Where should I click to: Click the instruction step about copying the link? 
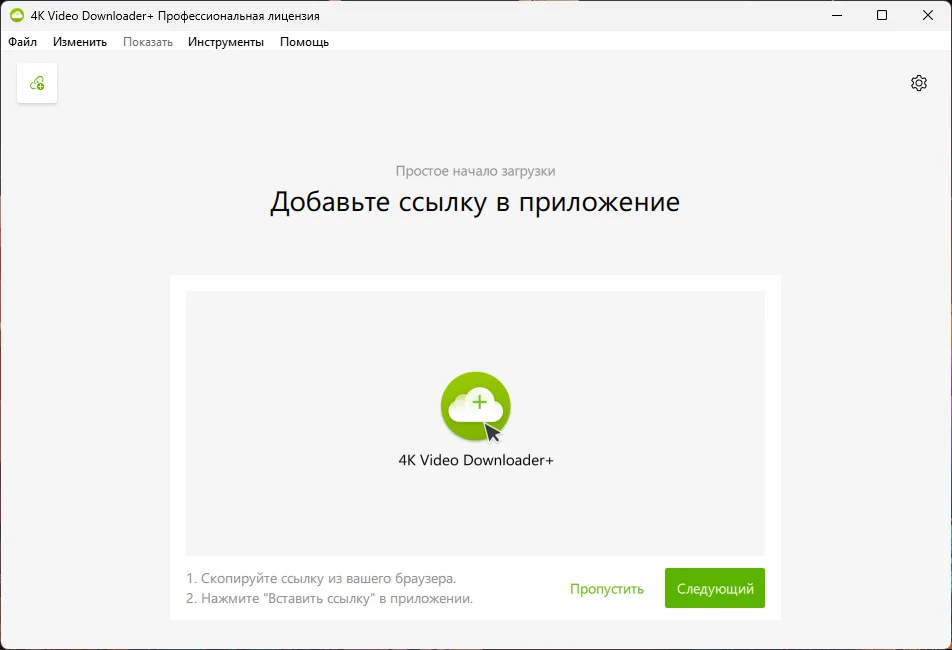[x=321, y=578]
